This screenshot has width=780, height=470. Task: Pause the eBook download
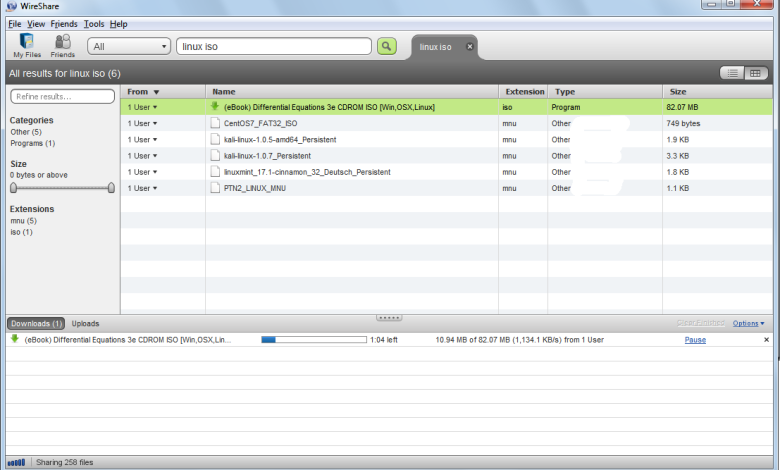pyautogui.click(x=695, y=340)
